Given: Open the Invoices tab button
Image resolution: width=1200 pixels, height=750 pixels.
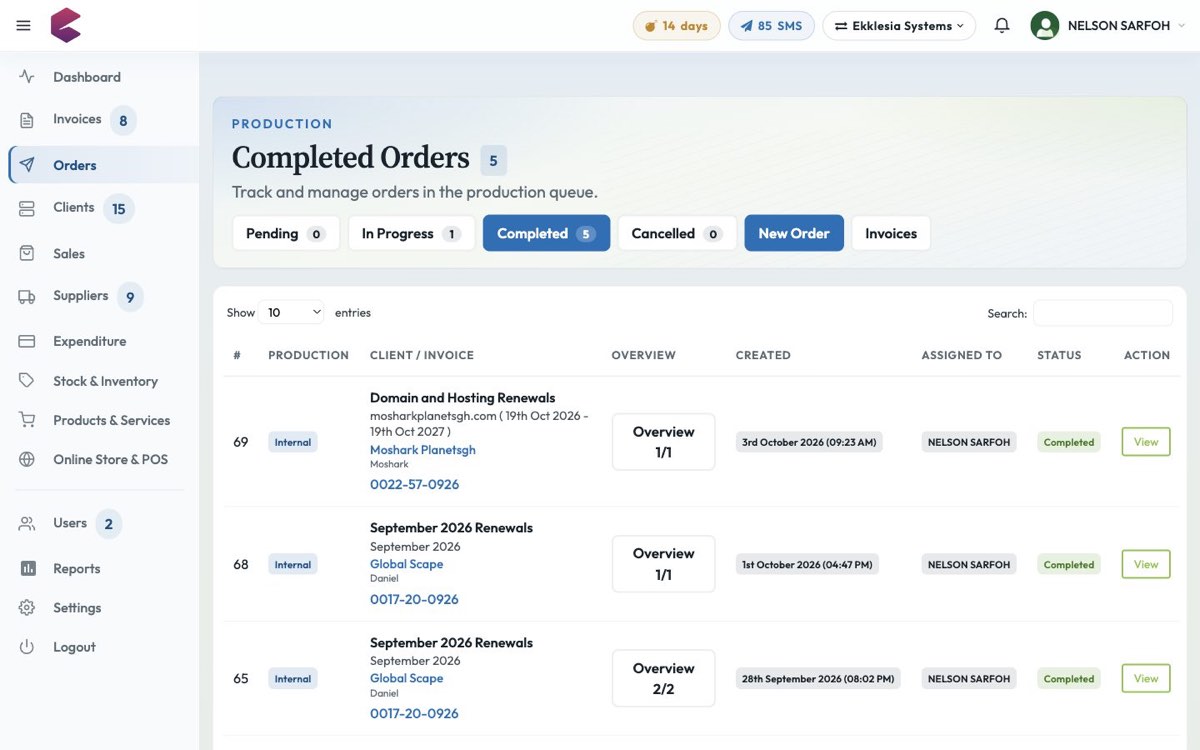Looking at the screenshot, I should [891, 233].
